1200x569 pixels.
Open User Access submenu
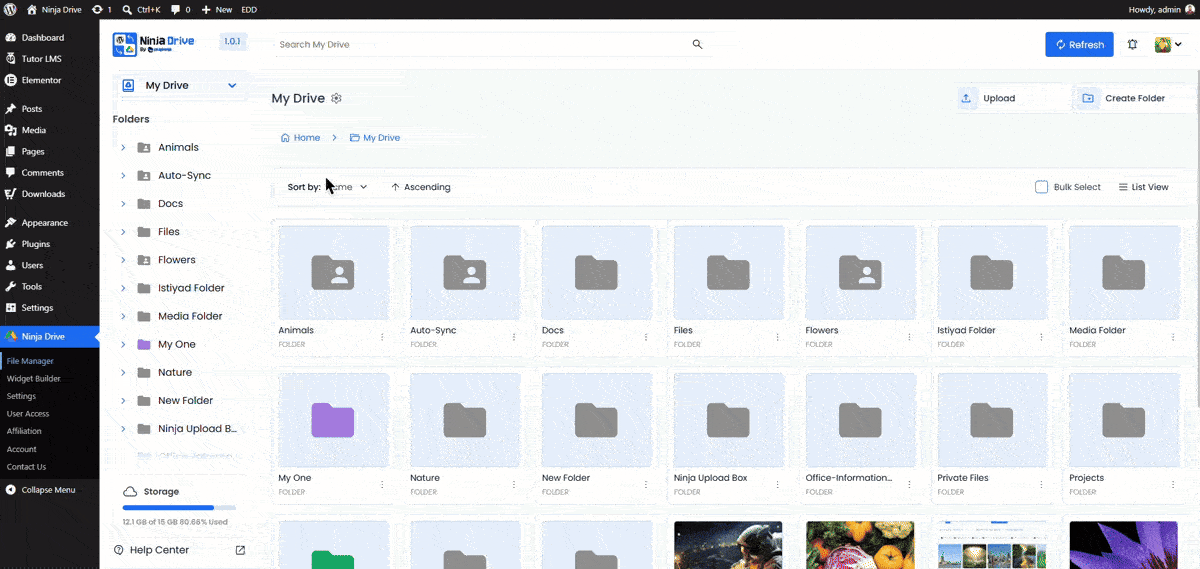click(x=28, y=414)
